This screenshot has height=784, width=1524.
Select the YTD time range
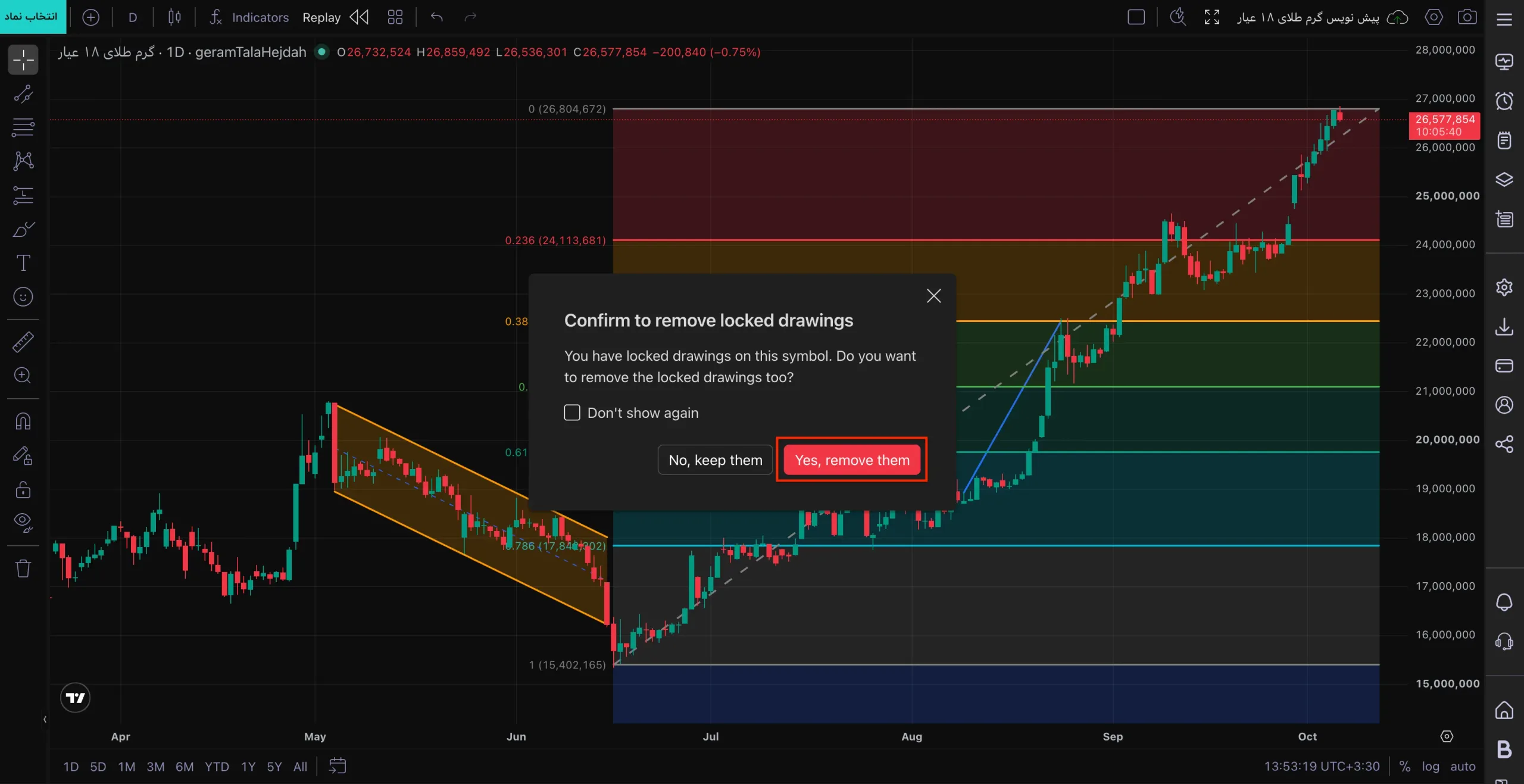217,767
